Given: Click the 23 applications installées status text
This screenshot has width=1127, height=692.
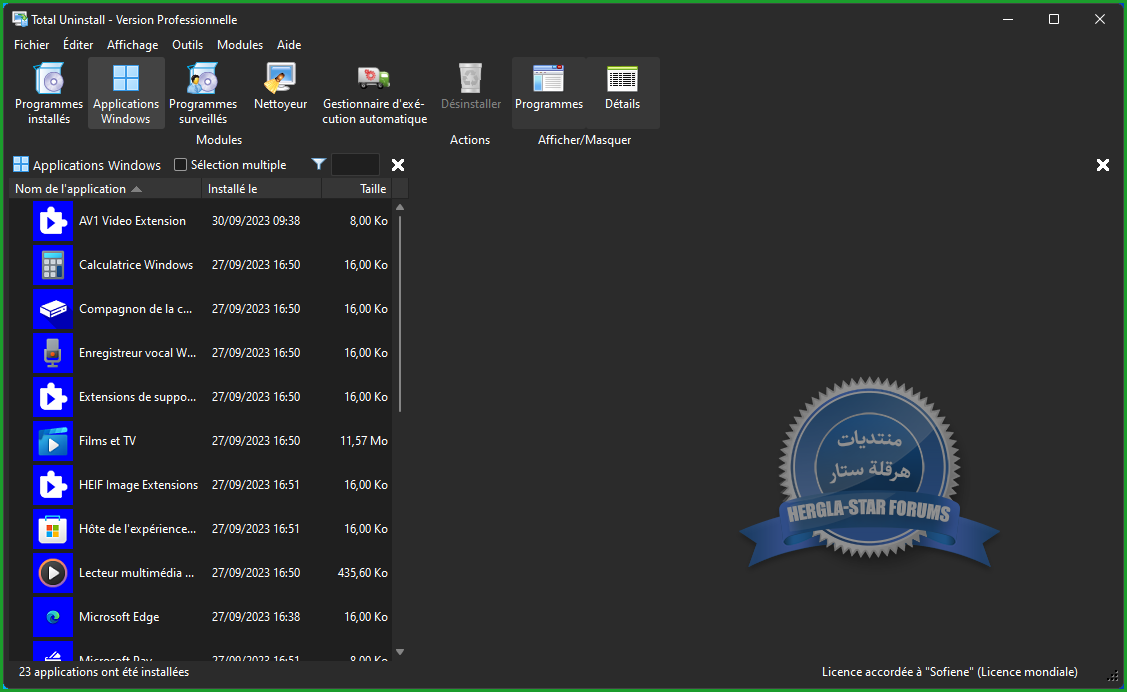Looking at the screenshot, I should pyautogui.click(x=104, y=672).
